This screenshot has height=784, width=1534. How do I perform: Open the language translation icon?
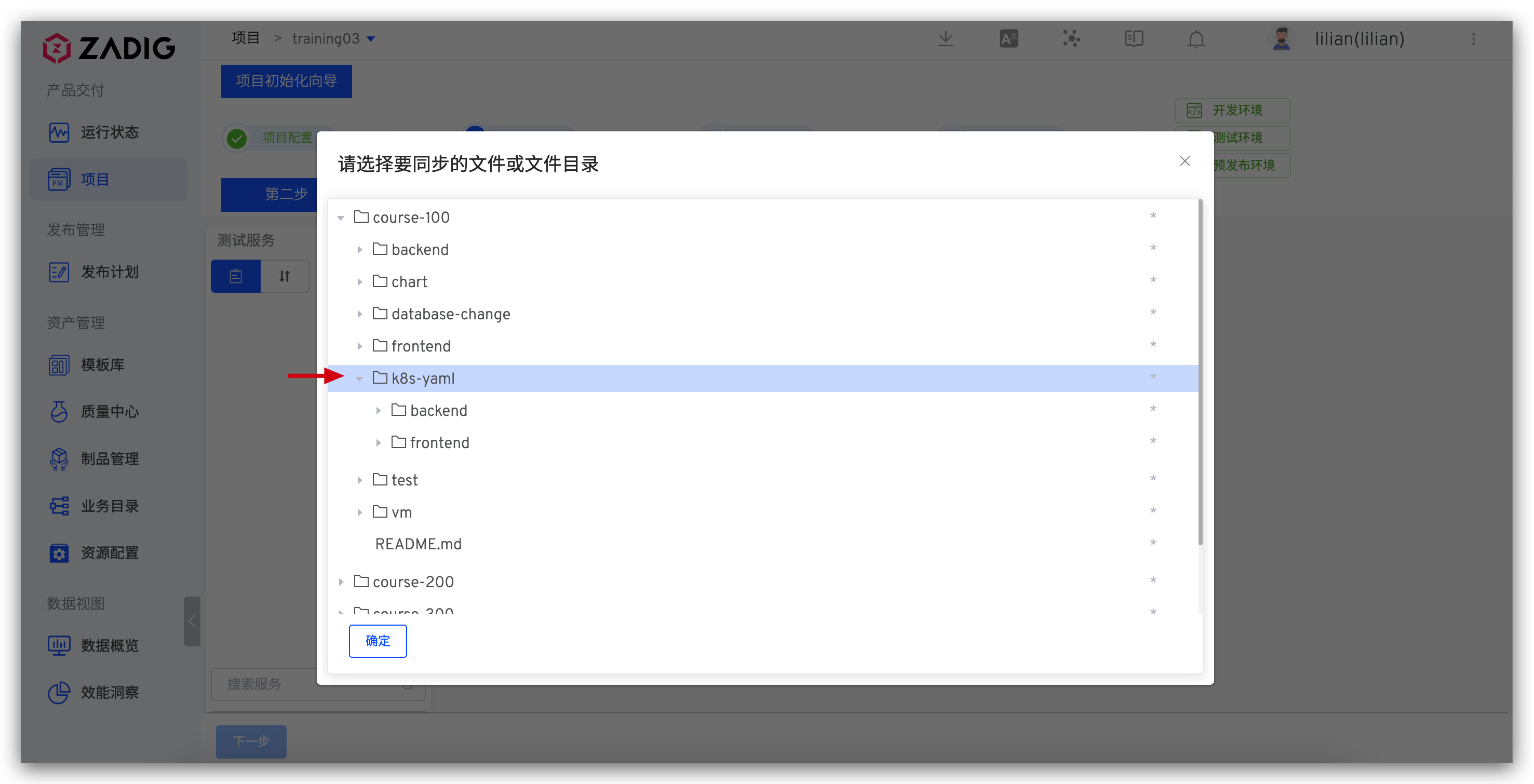[x=1008, y=39]
